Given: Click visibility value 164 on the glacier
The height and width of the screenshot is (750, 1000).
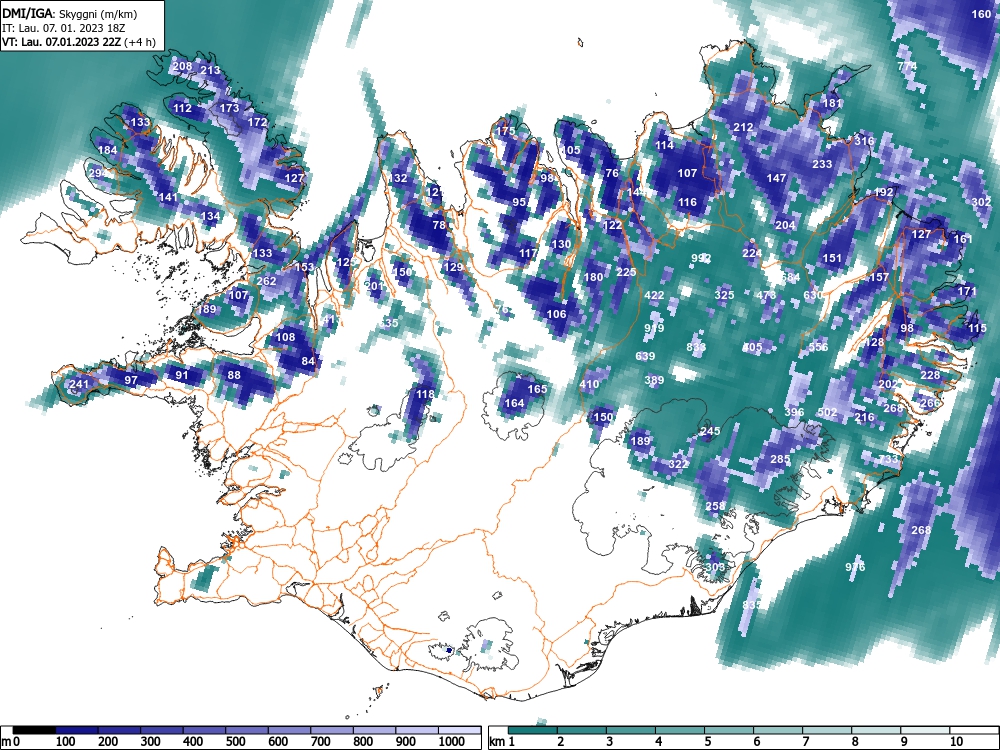Looking at the screenshot, I should pyautogui.click(x=515, y=403).
